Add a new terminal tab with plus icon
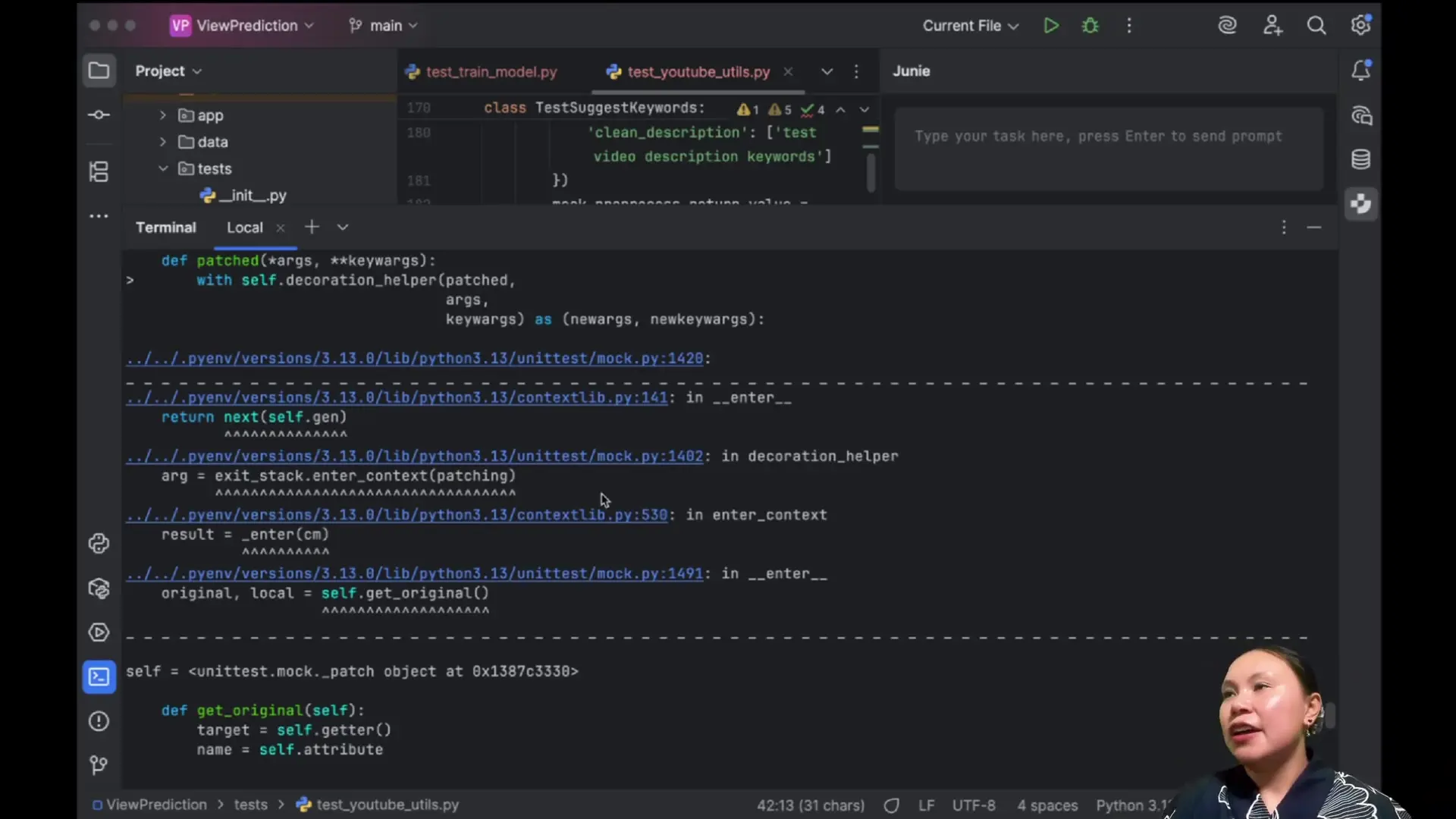The height and width of the screenshot is (819, 1456). (312, 227)
